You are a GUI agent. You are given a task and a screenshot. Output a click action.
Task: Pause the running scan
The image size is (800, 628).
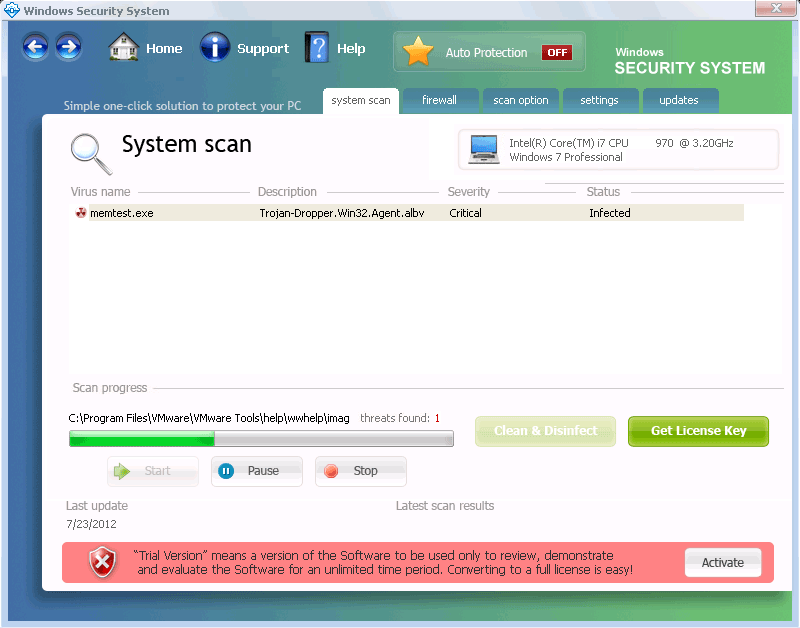256,471
